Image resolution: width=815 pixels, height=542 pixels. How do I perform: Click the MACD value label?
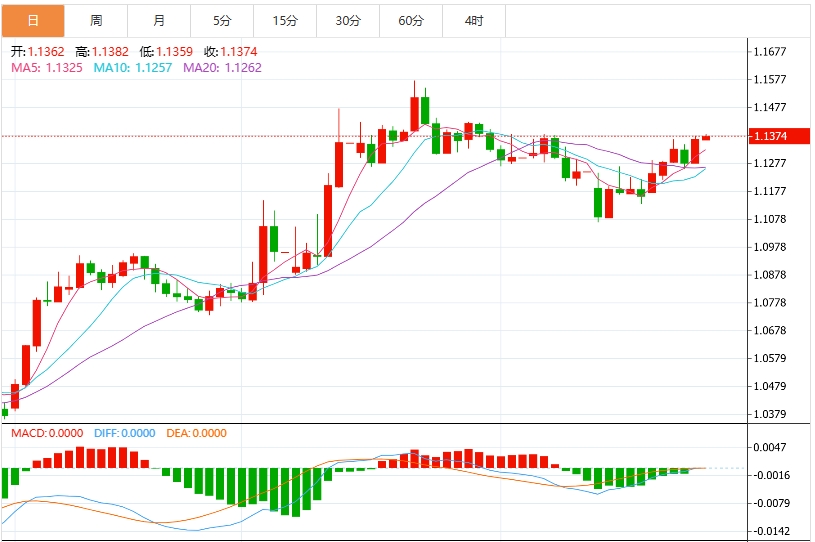(x=47, y=433)
